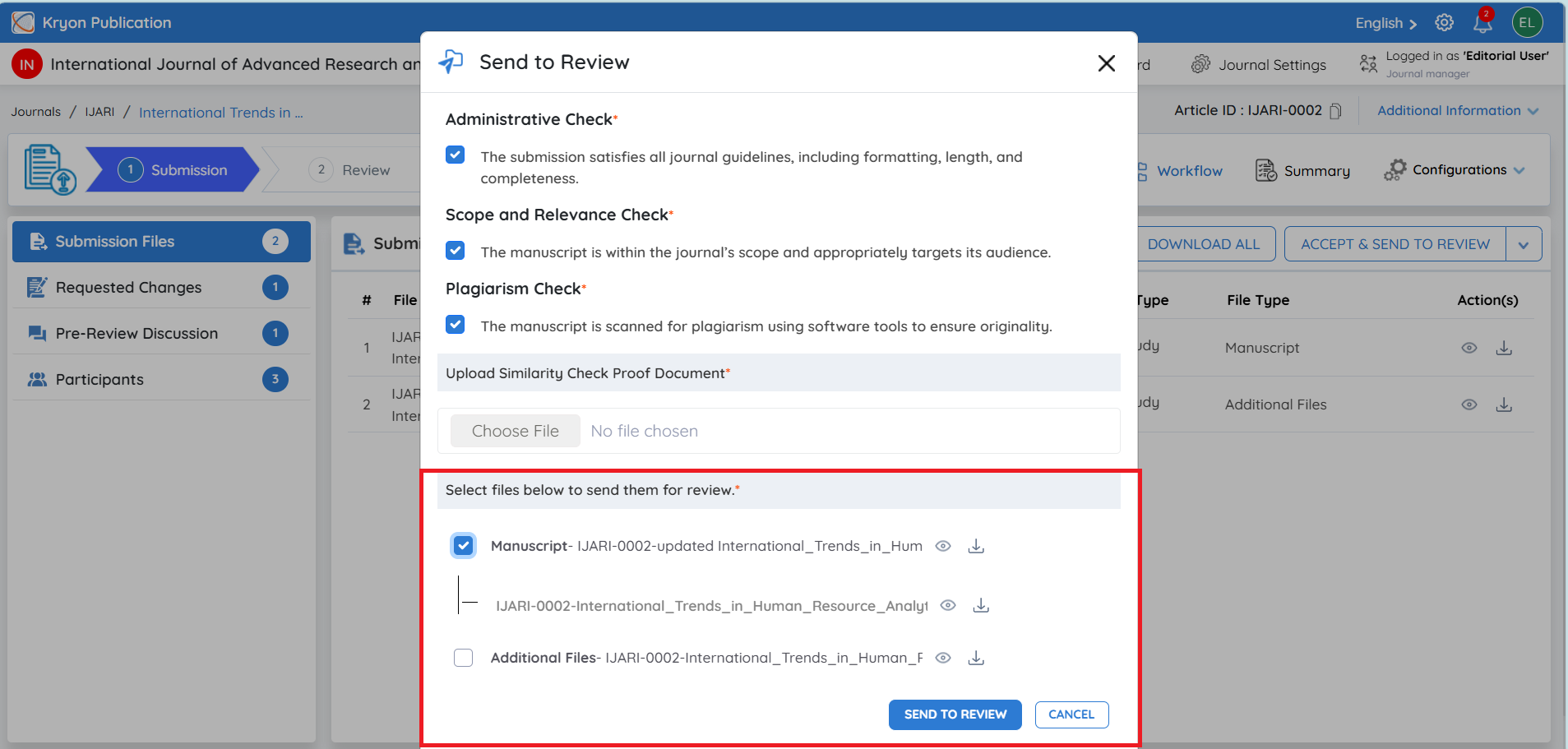Download the Additional Files row in table

click(1504, 405)
